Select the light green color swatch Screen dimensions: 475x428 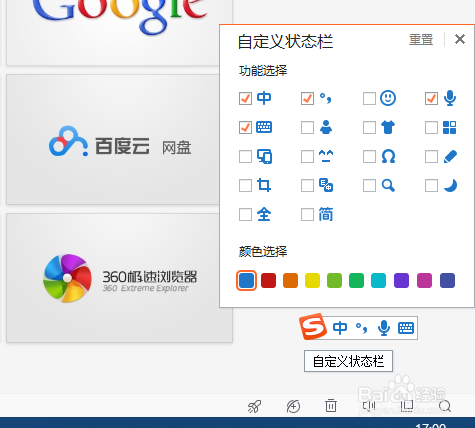click(334, 280)
